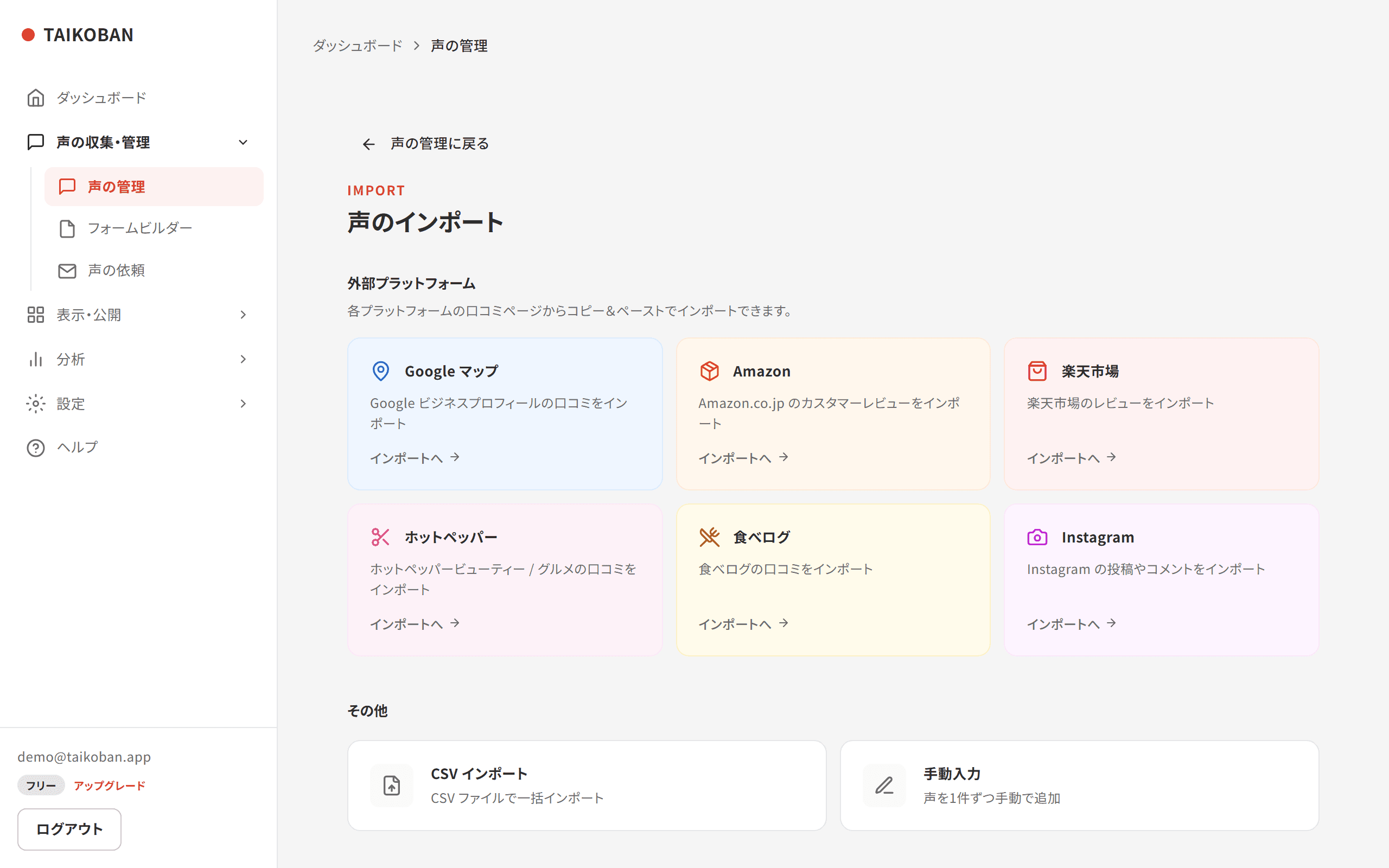Click the file upload icon for CSV インポート
The width and height of the screenshot is (1389, 868).
[x=391, y=786]
